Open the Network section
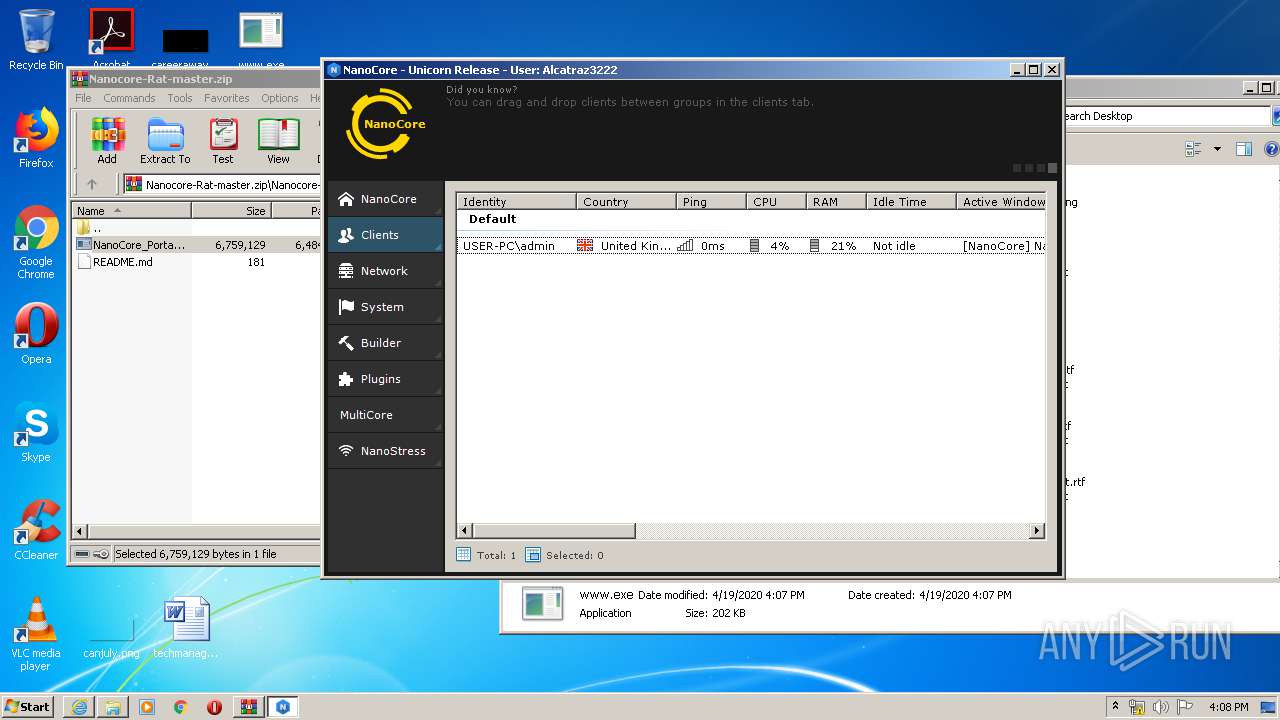The image size is (1280, 720). pyautogui.click(x=385, y=271)
